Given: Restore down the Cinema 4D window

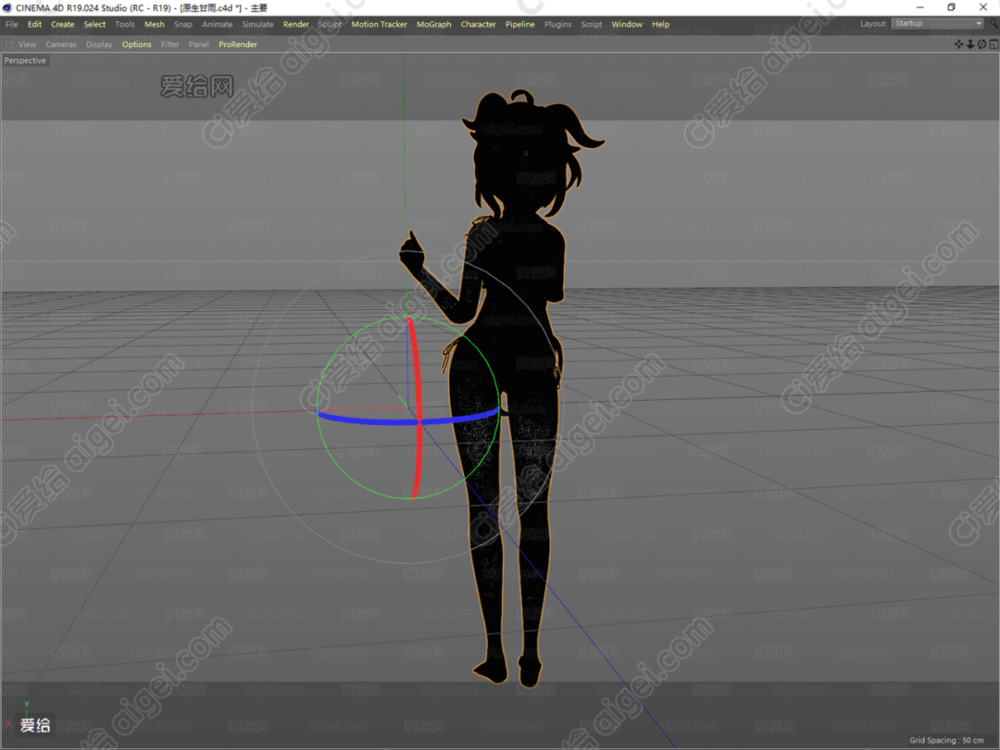Looking at the screenshot, I should (951, 7).
